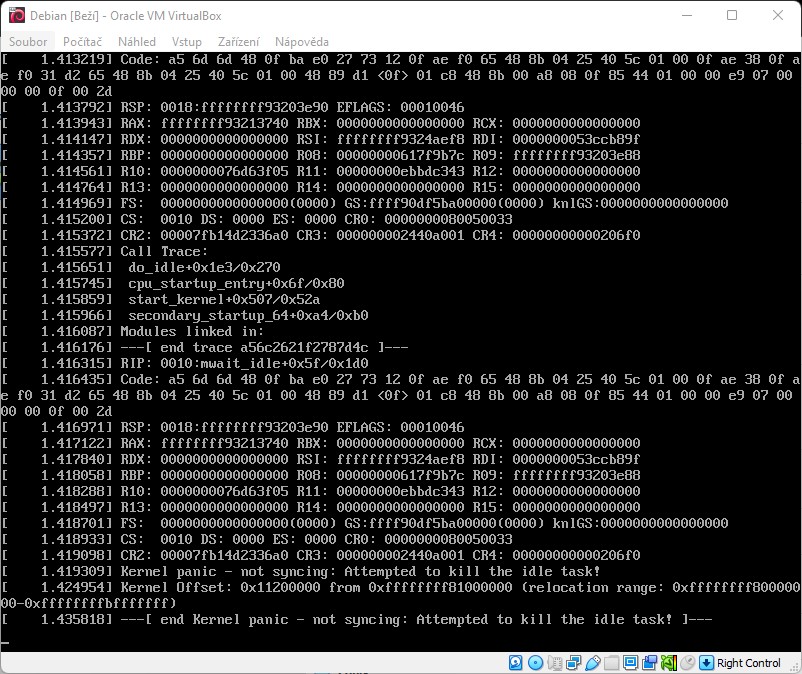
Task: Click inside the kernel panic console screen
Action: 400,350
